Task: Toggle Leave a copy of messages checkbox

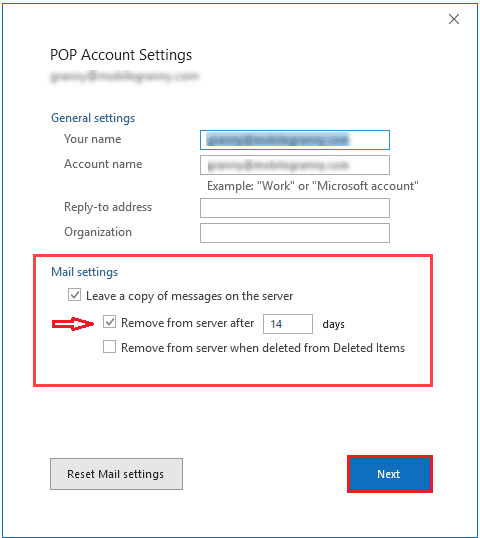Action: tap(74, 295)
